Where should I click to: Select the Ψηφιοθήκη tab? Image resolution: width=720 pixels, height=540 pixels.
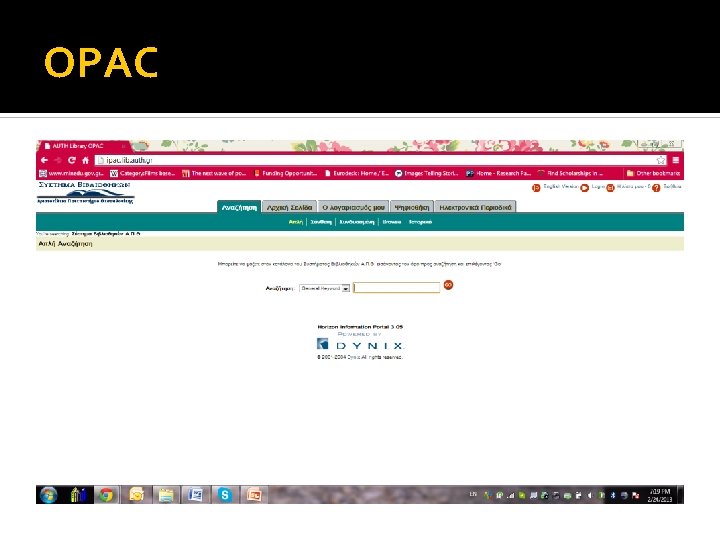412,208
